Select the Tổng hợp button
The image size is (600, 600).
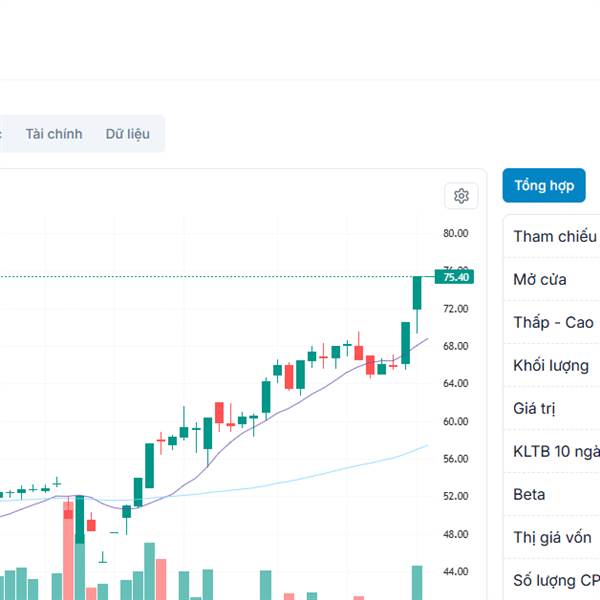pyautogui.click(x=544, y=185)
